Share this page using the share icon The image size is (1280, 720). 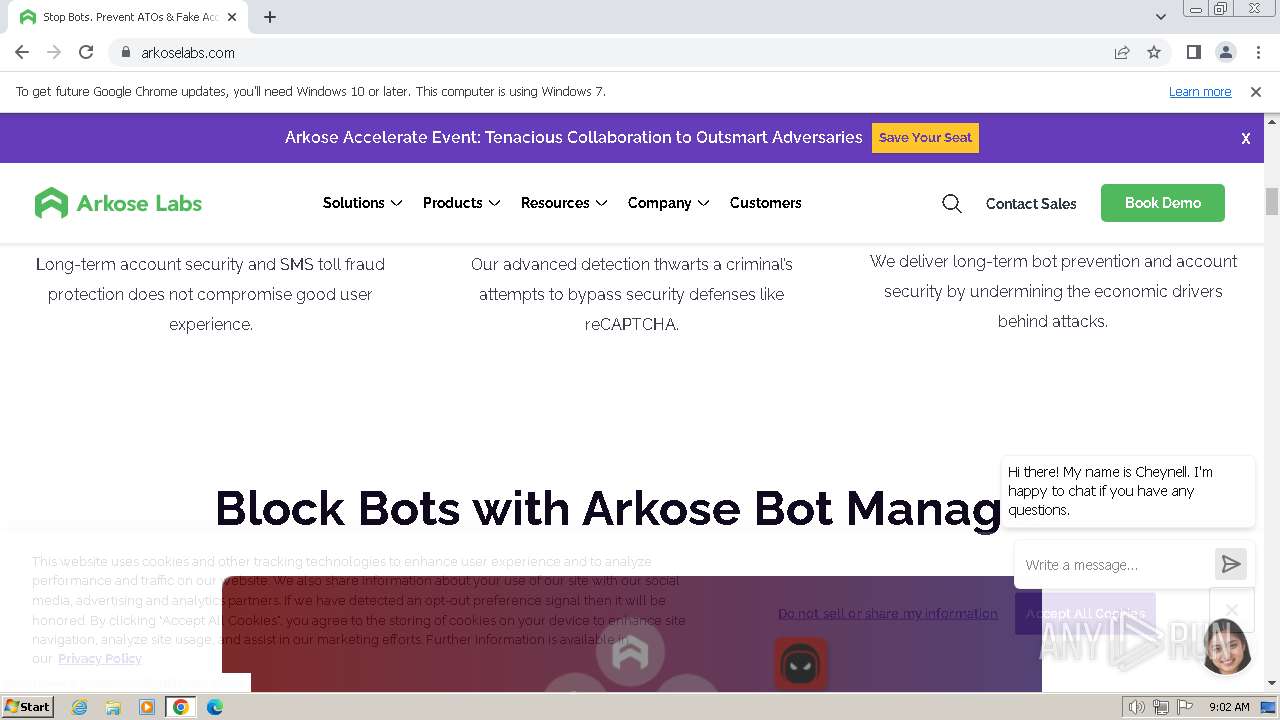(1122, 53)
